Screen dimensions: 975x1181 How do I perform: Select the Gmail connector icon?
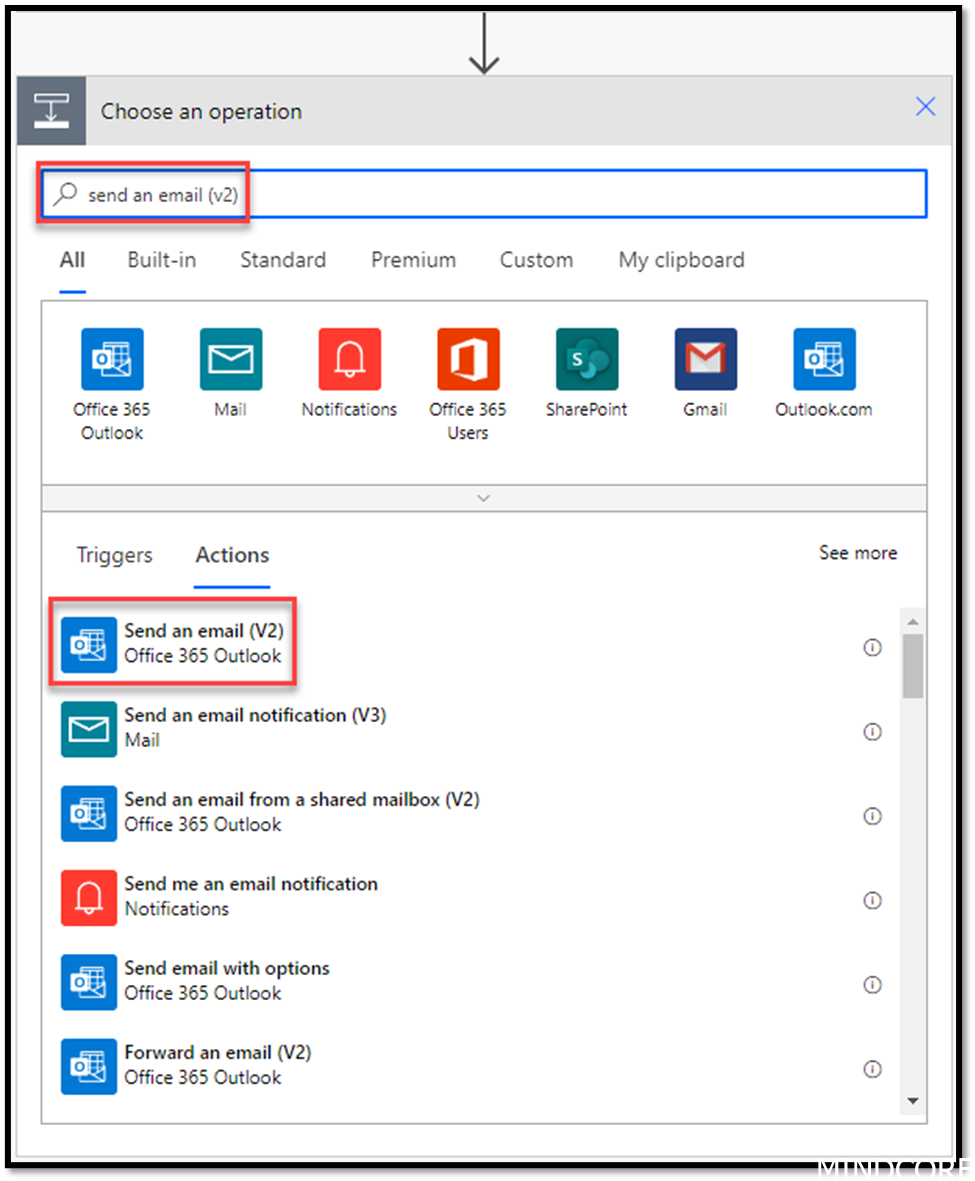point(705,358)
